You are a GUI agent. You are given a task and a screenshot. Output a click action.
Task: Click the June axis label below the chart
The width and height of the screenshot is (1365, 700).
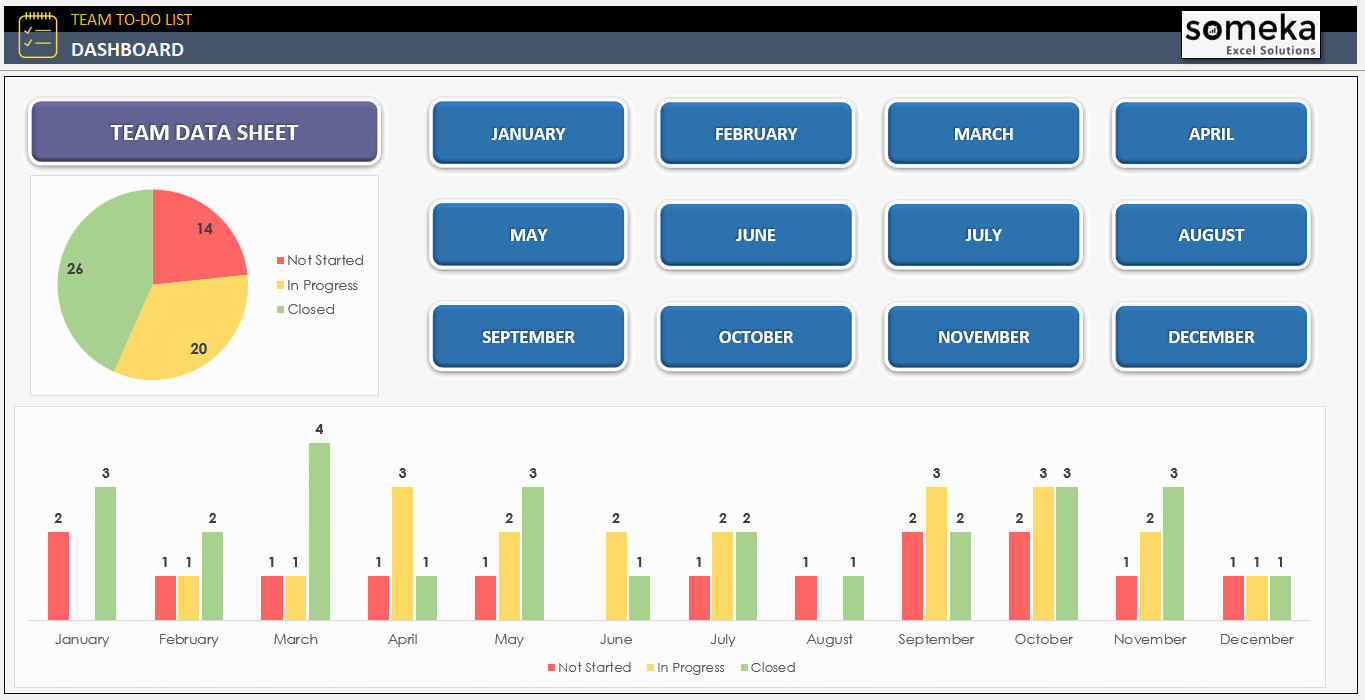tap(617, 639)
